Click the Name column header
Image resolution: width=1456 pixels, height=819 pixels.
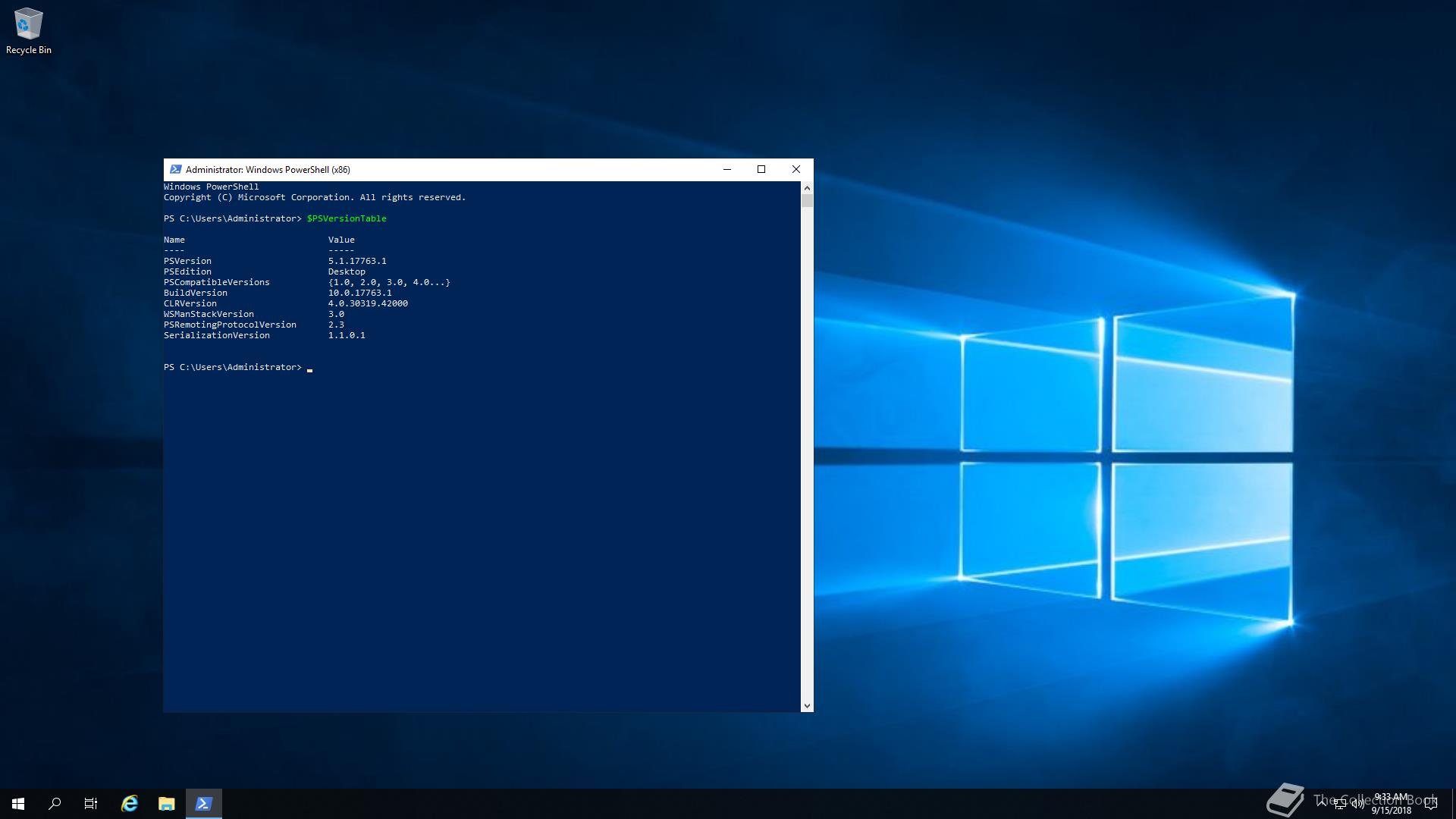point(174,240)
